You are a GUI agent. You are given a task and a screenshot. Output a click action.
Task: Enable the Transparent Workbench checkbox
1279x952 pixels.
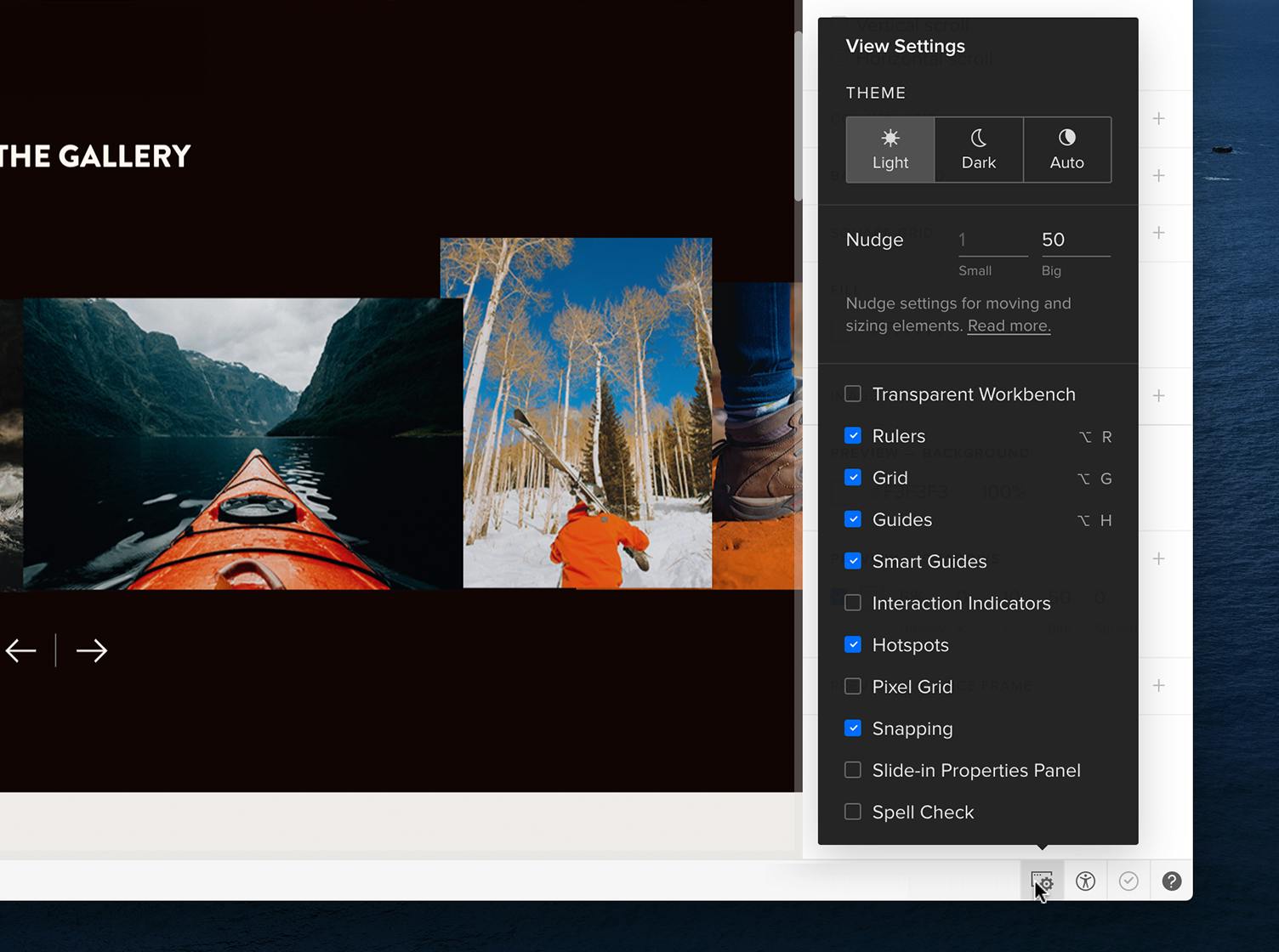(x=852, y=394)
